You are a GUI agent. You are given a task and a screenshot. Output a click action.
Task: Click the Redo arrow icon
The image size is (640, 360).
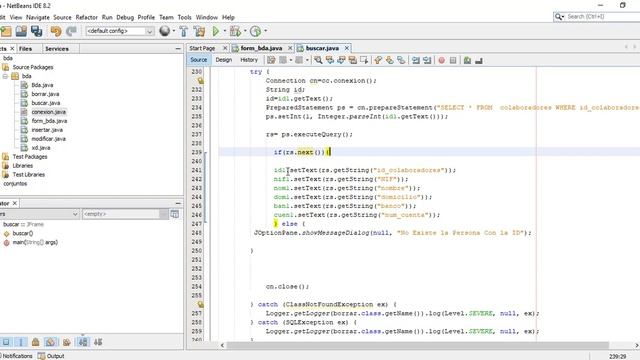71,31
